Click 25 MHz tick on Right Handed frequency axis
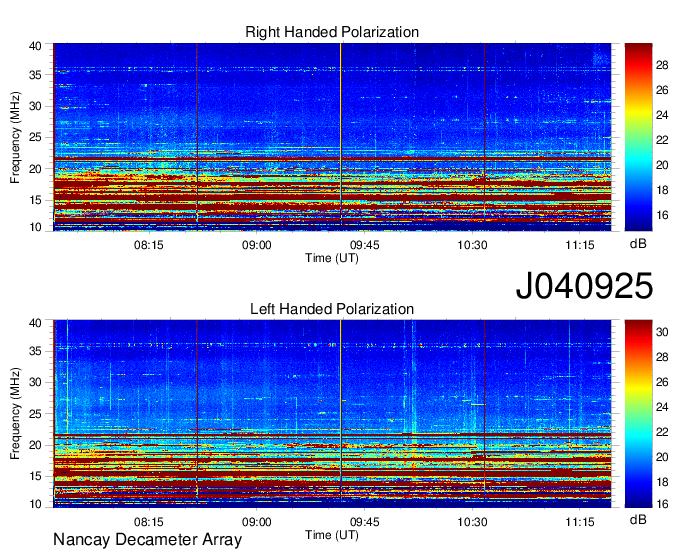 35,137
